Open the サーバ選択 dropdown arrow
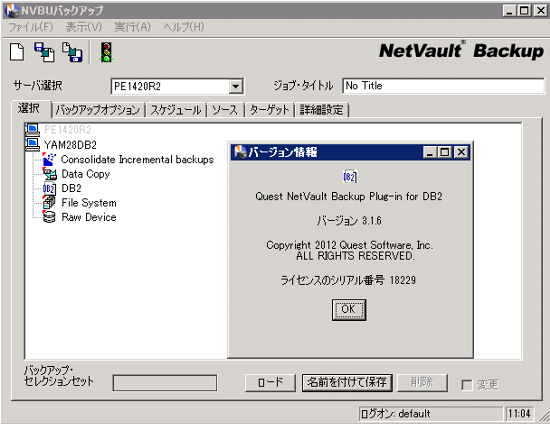The width and height of the screenshot is (550, 424). tap(236, 86)
